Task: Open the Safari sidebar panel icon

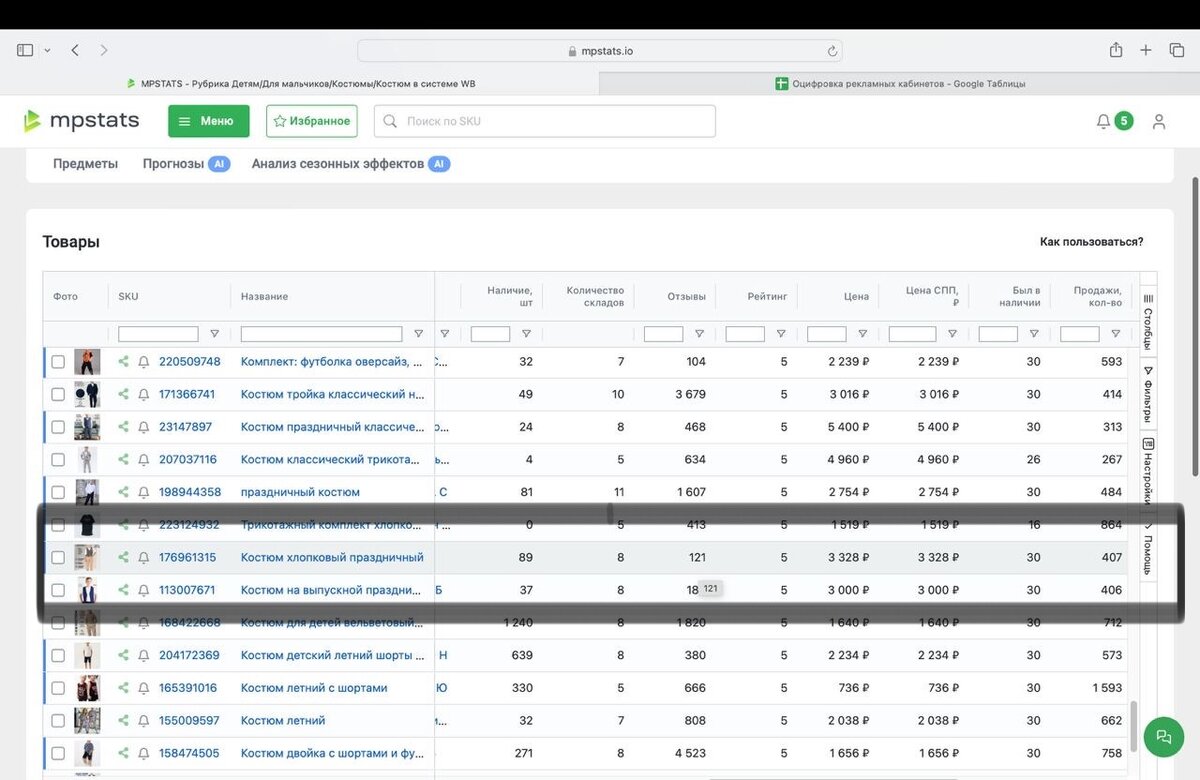Action: click(25, 50)
